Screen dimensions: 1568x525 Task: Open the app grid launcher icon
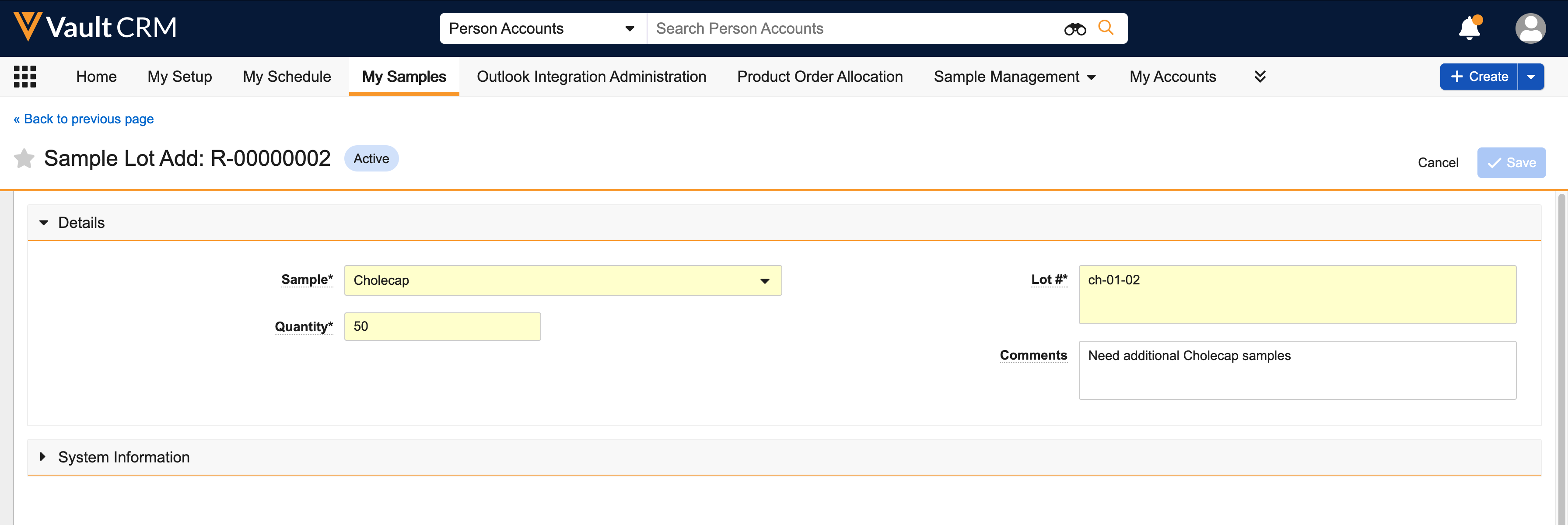coord(25,77)
